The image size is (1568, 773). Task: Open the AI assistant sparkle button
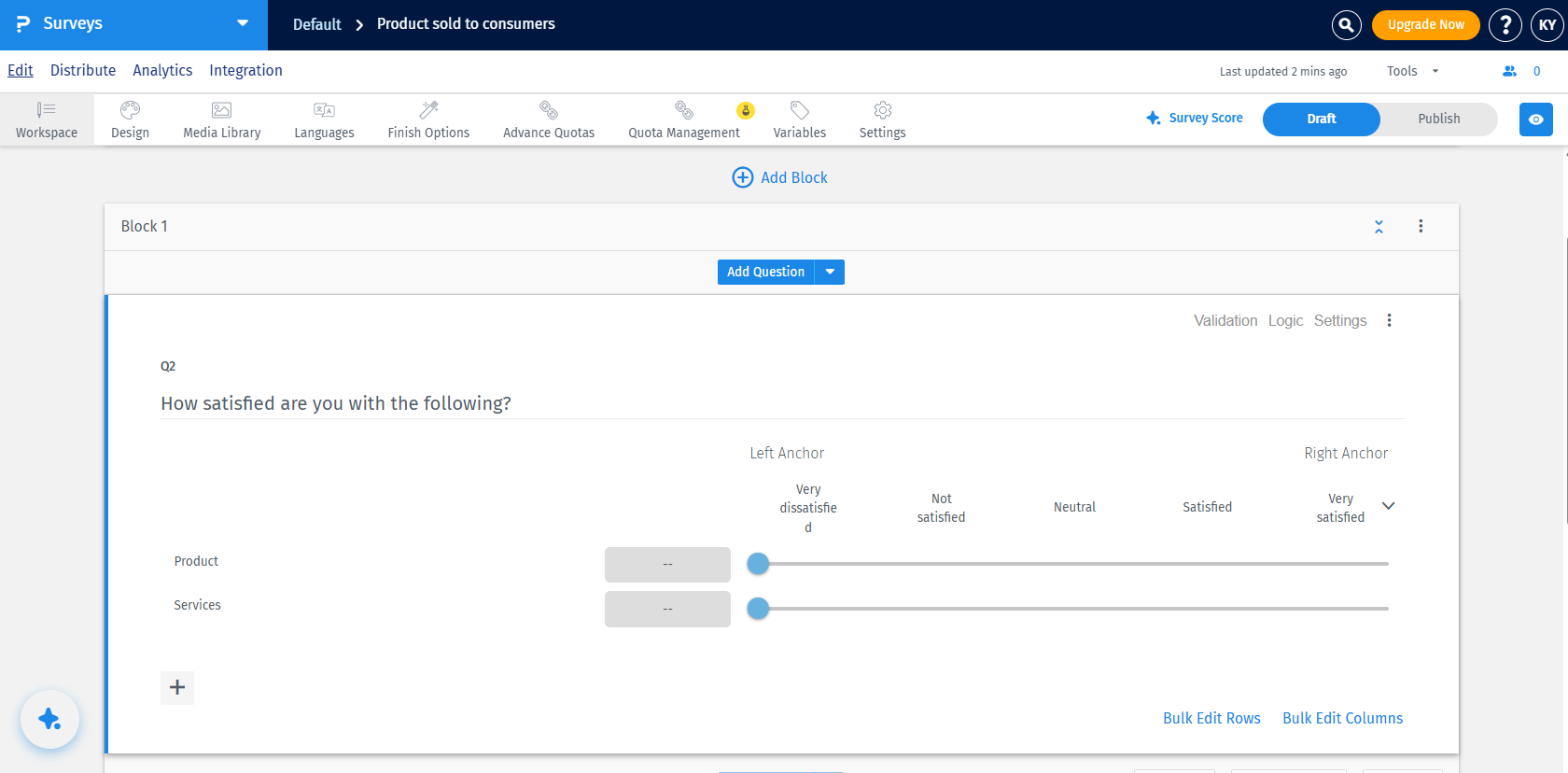click(x=49, y=719)
